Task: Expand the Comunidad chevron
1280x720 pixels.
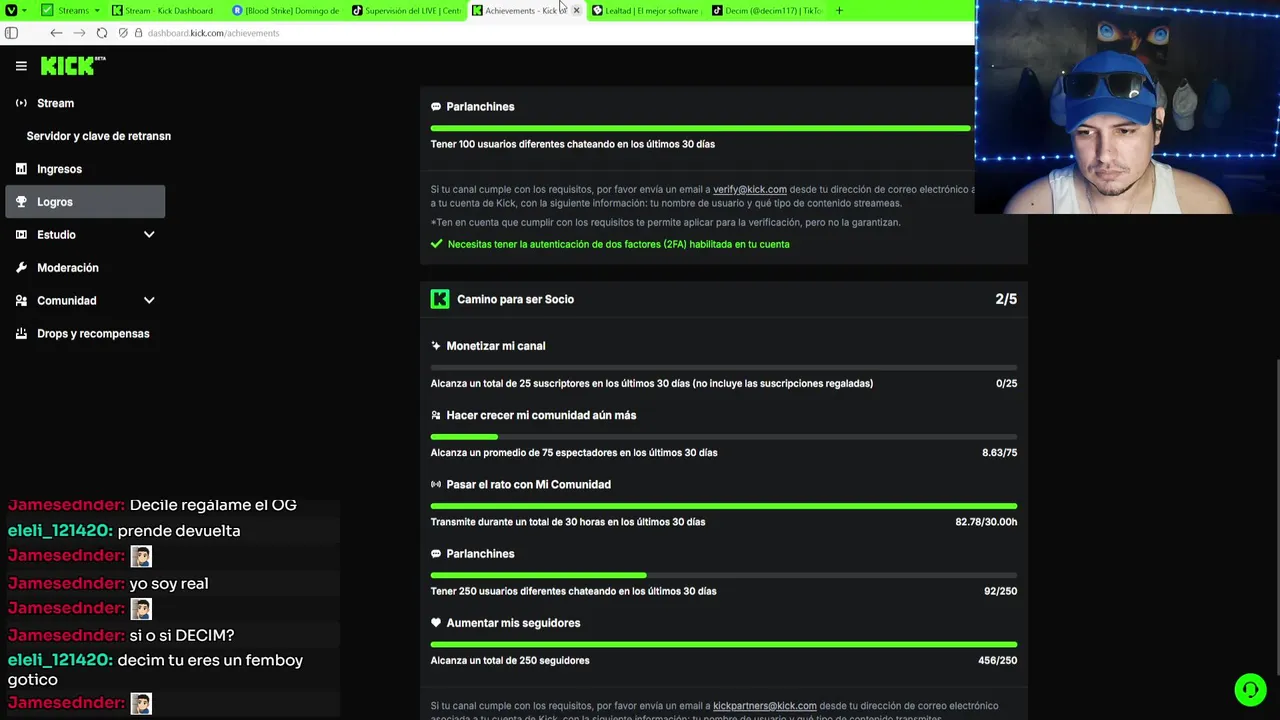Action: (x=149, y=301)
